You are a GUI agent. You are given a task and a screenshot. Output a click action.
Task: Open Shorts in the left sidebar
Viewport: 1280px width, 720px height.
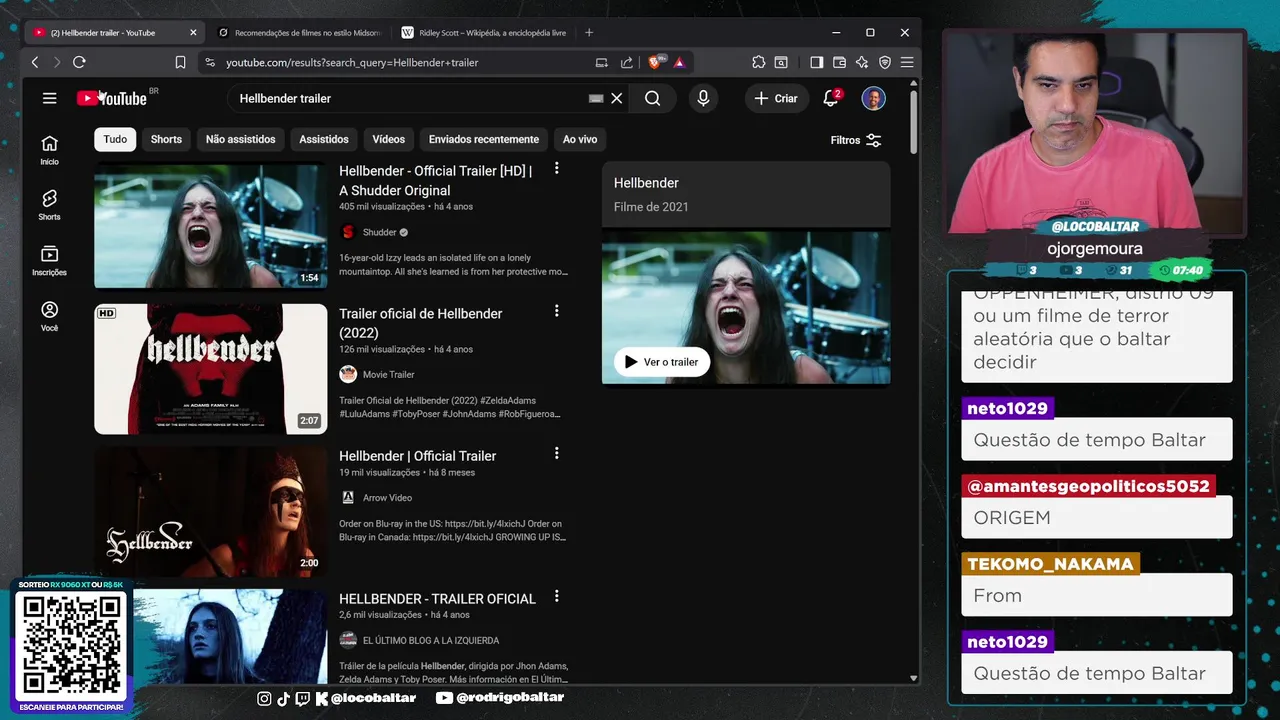coord(49,205)
